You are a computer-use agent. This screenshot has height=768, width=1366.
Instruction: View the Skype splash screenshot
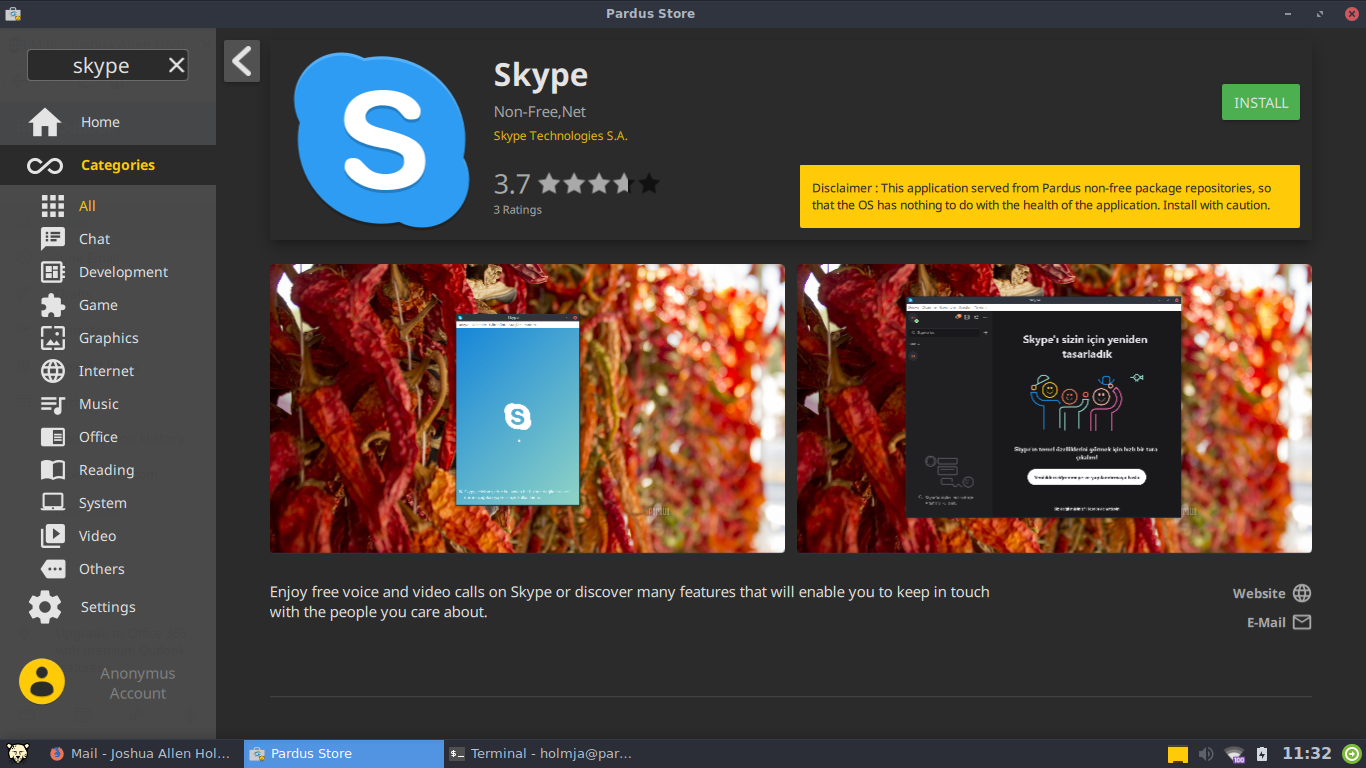click(527, 408)
